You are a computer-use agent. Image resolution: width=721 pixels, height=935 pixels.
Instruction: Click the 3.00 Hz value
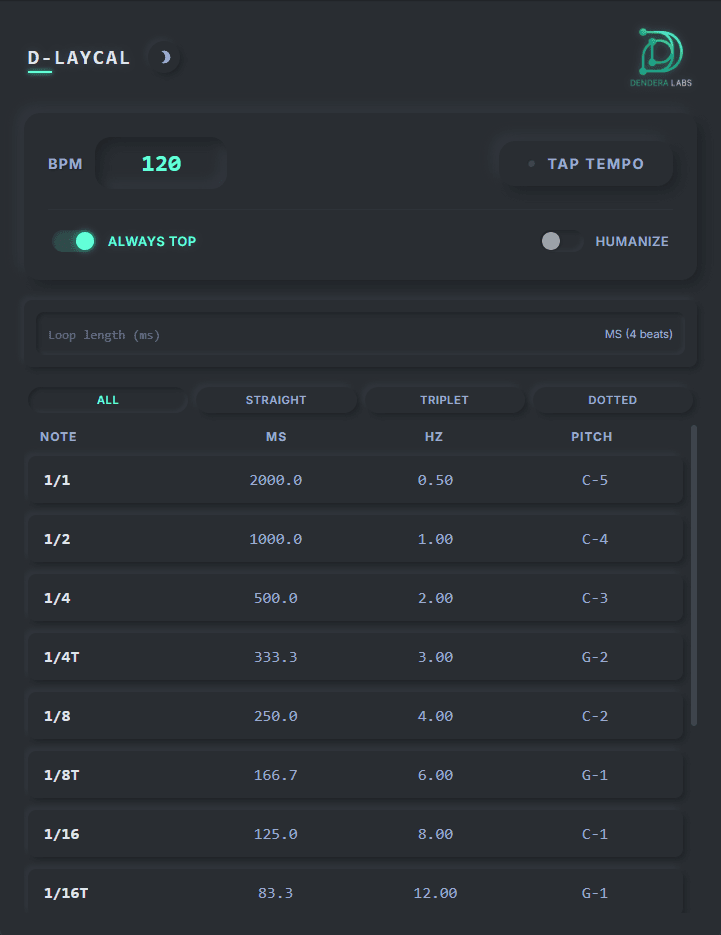(x=435, y=657)
